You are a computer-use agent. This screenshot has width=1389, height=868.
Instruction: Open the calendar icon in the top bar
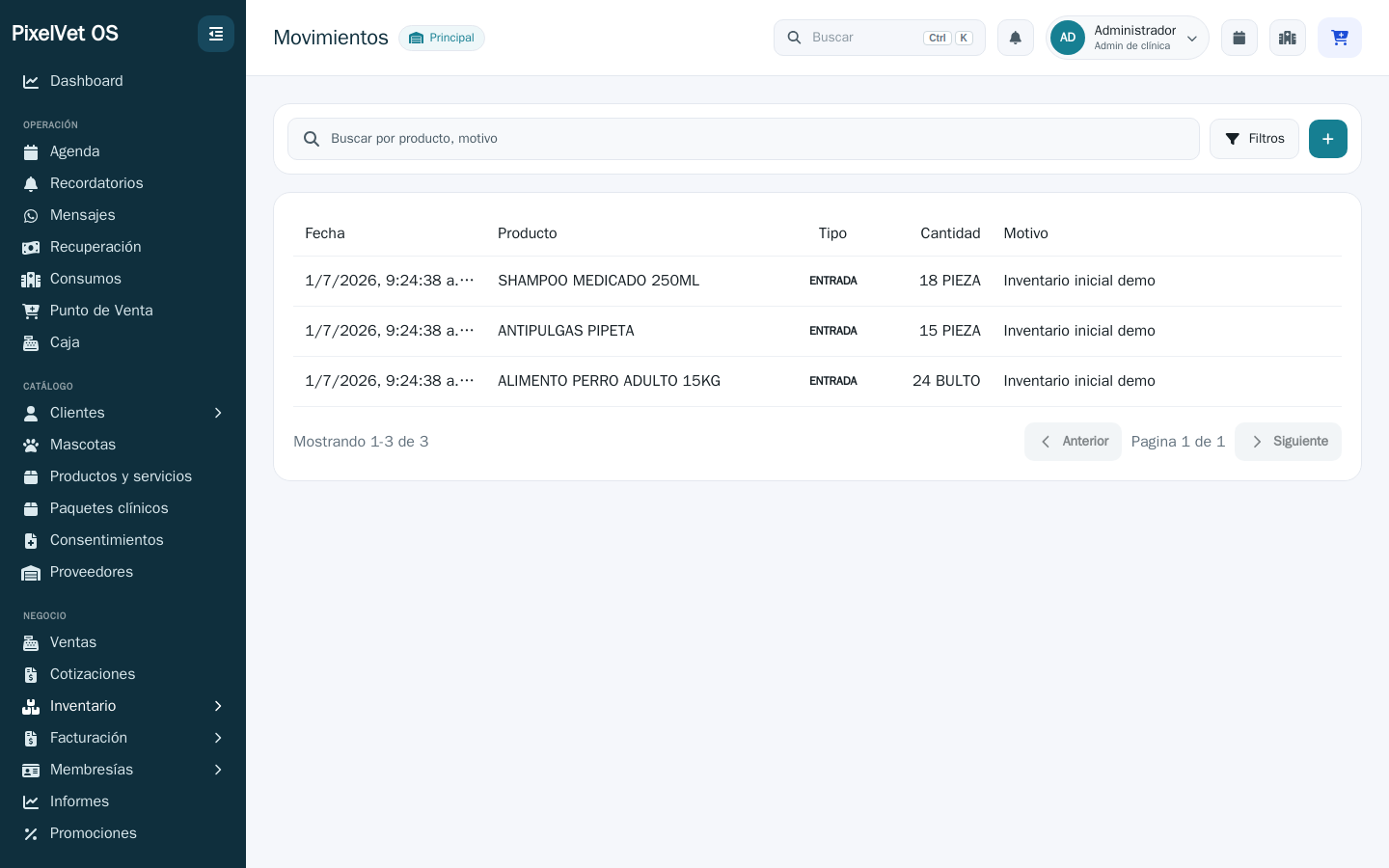click(x=1239, y=38)
